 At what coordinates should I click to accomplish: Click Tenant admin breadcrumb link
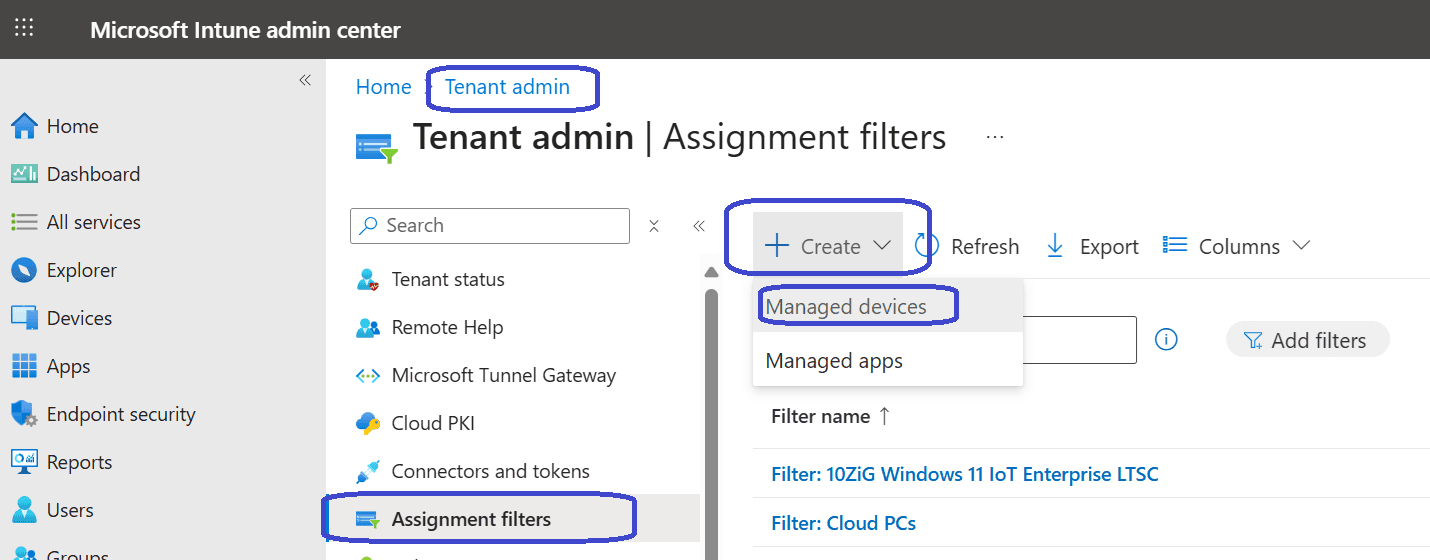(x=507, y=87)
